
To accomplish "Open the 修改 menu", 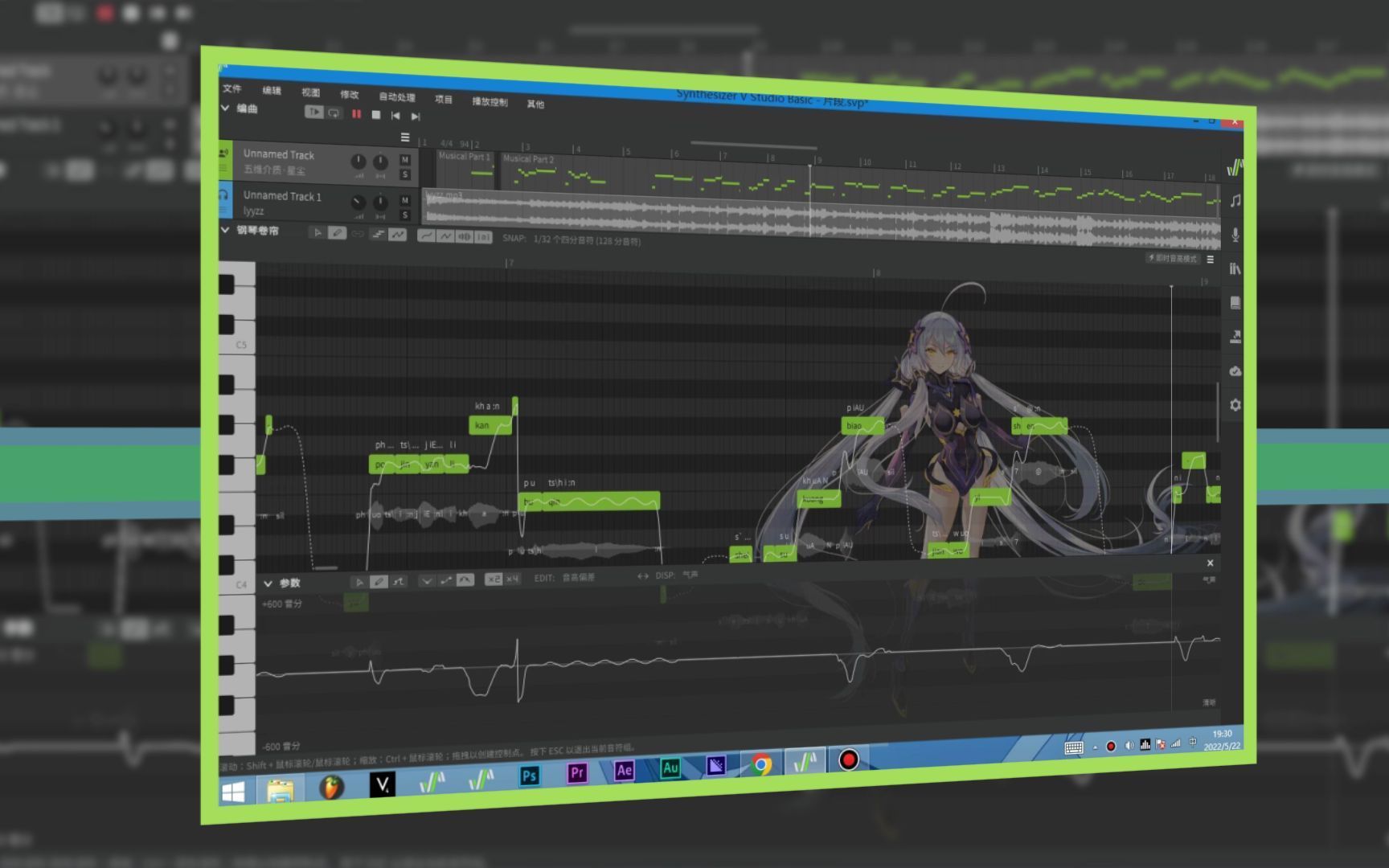I will (x=349, y=94).
